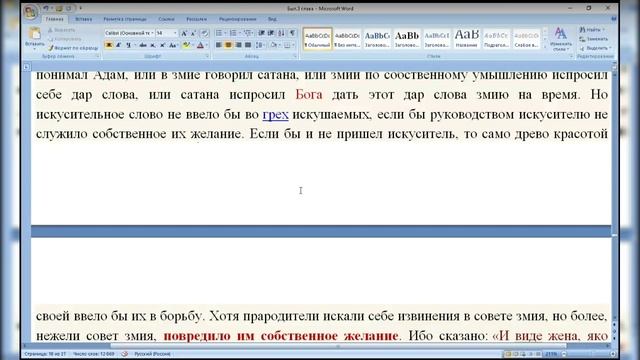
Task: Toggle Align Left paragraph button
Action: [x=219, y=45]
